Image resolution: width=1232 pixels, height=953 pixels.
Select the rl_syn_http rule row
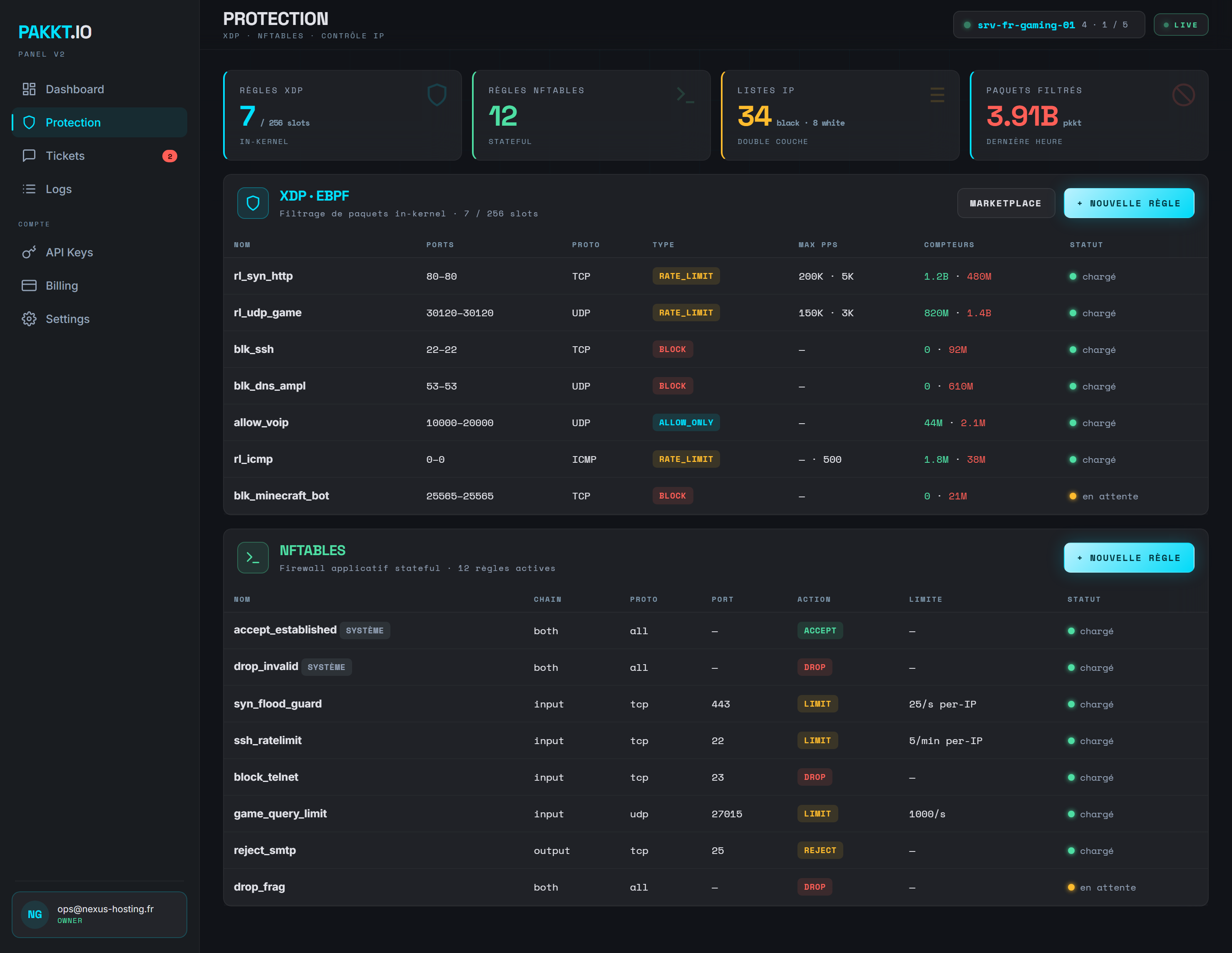[x=715, y=276]
